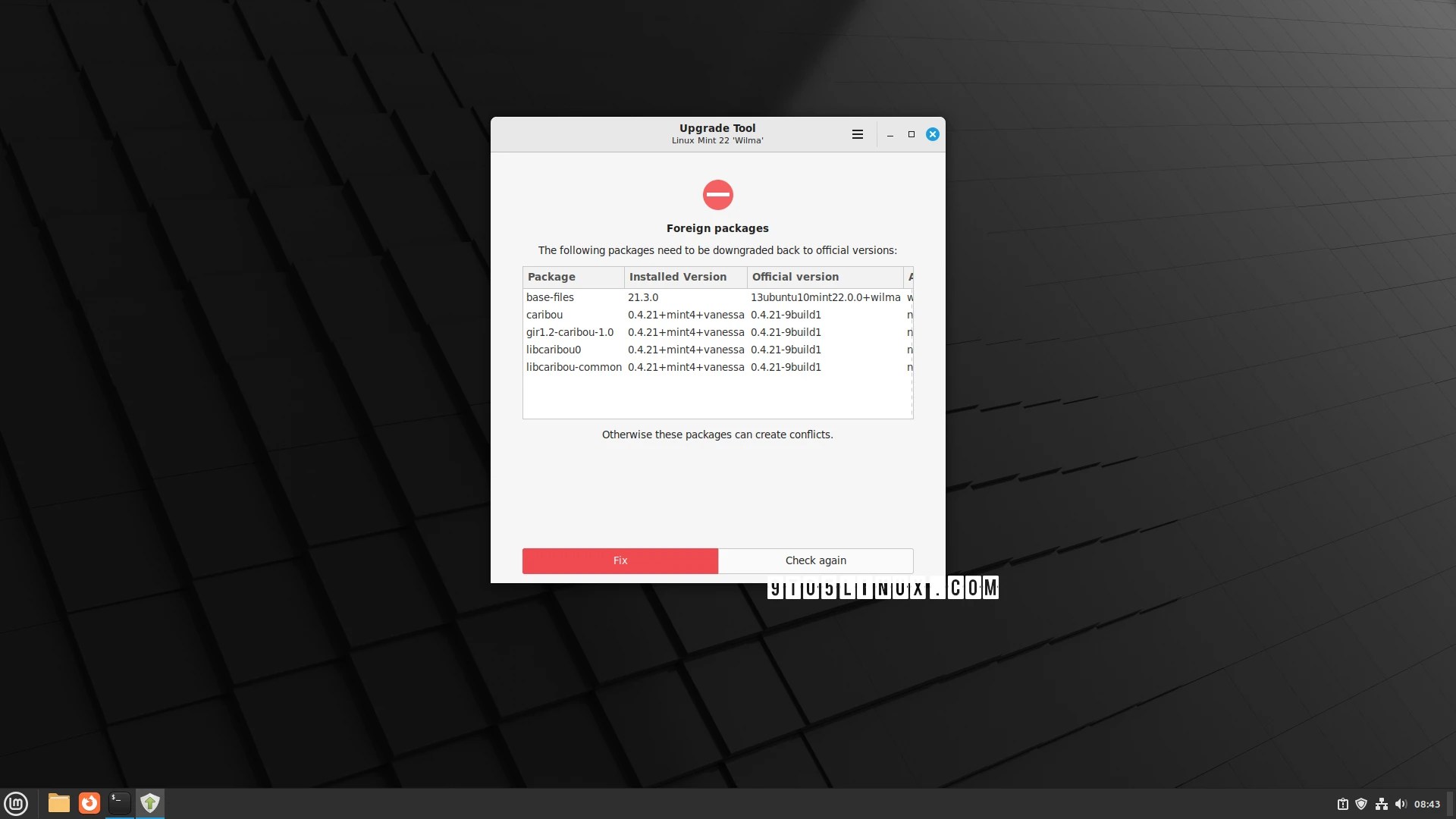Open Firefox from the panel
The width and height of the screenshot is (1456, 819).
tap(89, 803)
